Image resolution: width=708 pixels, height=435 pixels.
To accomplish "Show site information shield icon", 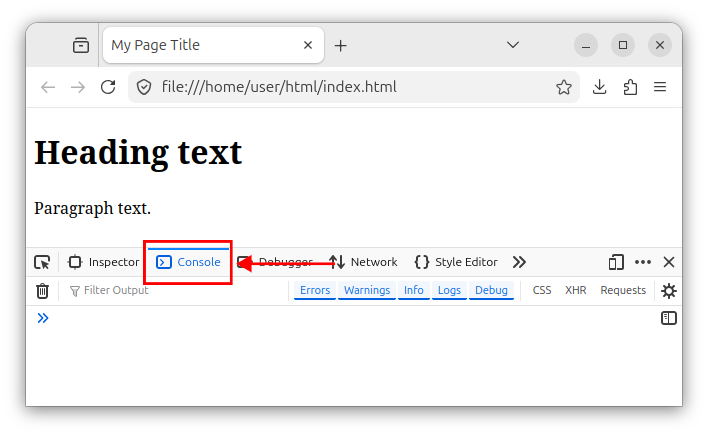I will point(144,87).
